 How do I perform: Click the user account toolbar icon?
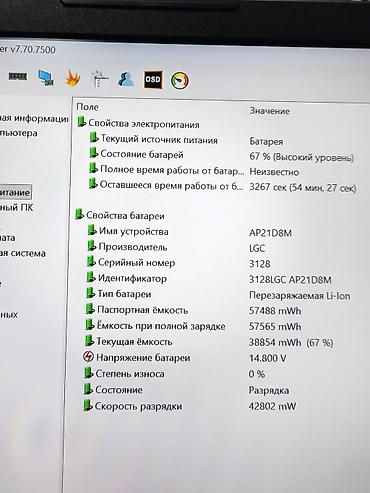click(x=126, y=79)
